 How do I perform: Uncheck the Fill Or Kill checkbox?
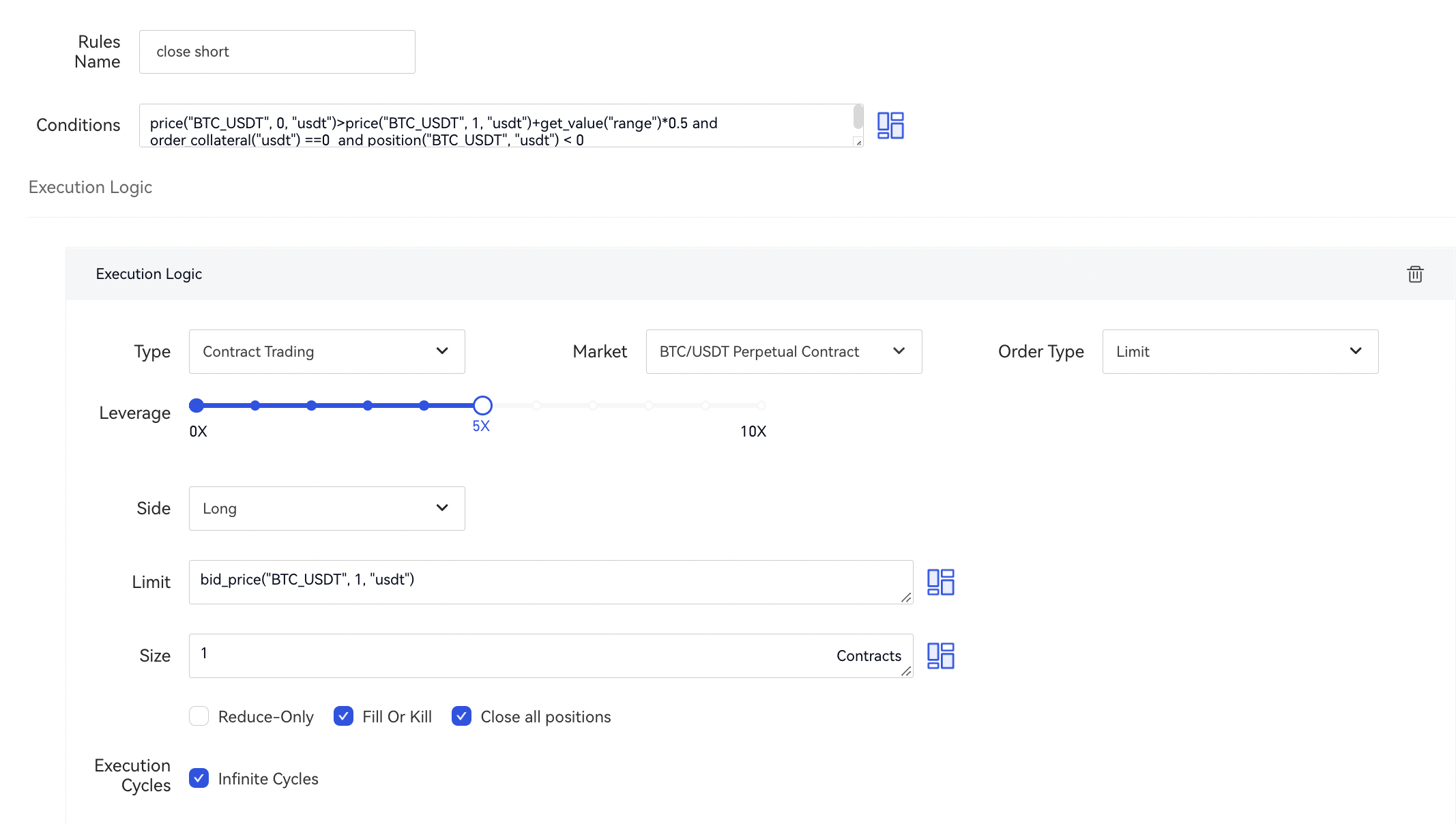pyautogui.click(x=343, y=716)
